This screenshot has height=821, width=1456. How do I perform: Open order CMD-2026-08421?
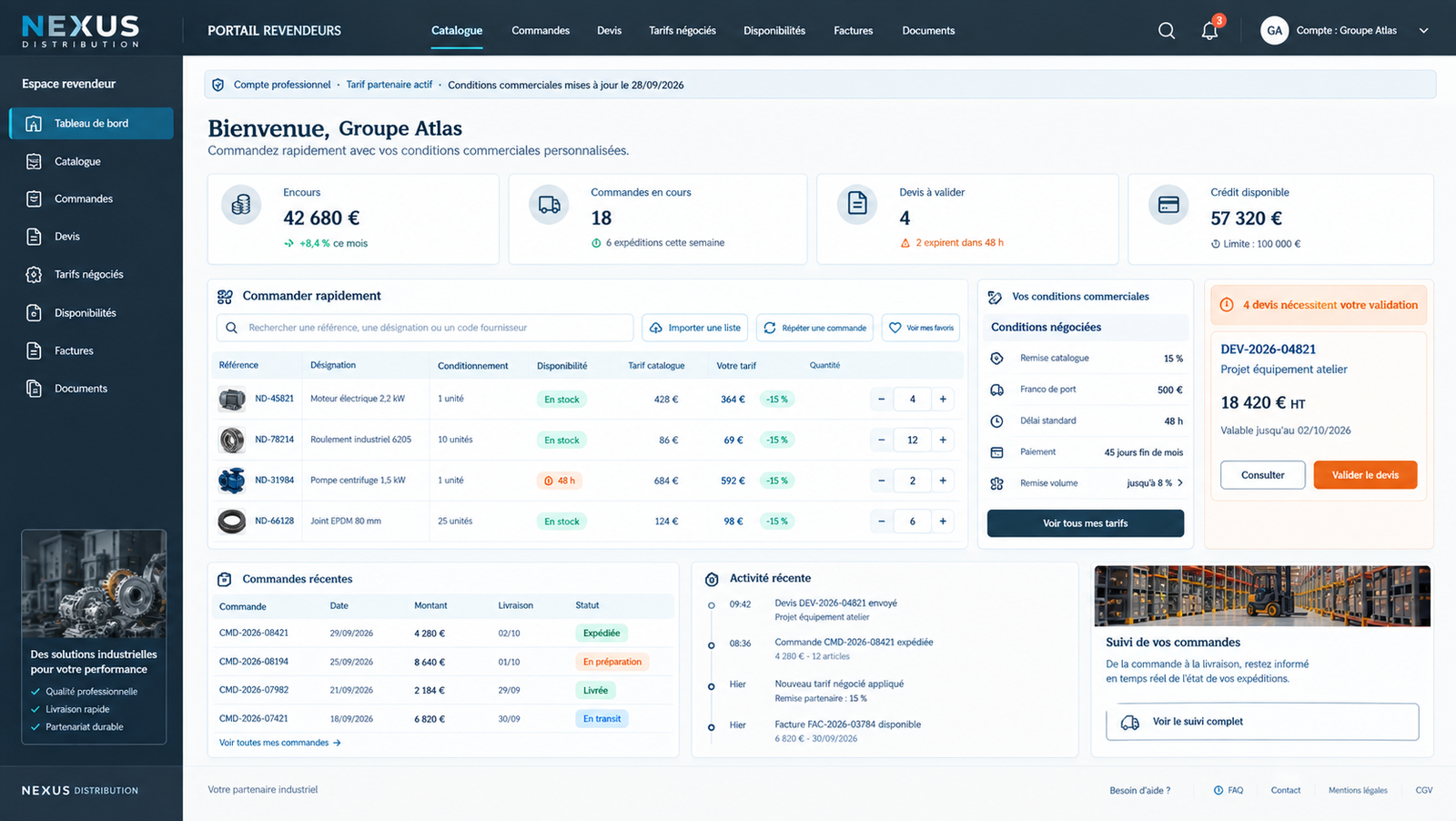click(x=254, y=633)
